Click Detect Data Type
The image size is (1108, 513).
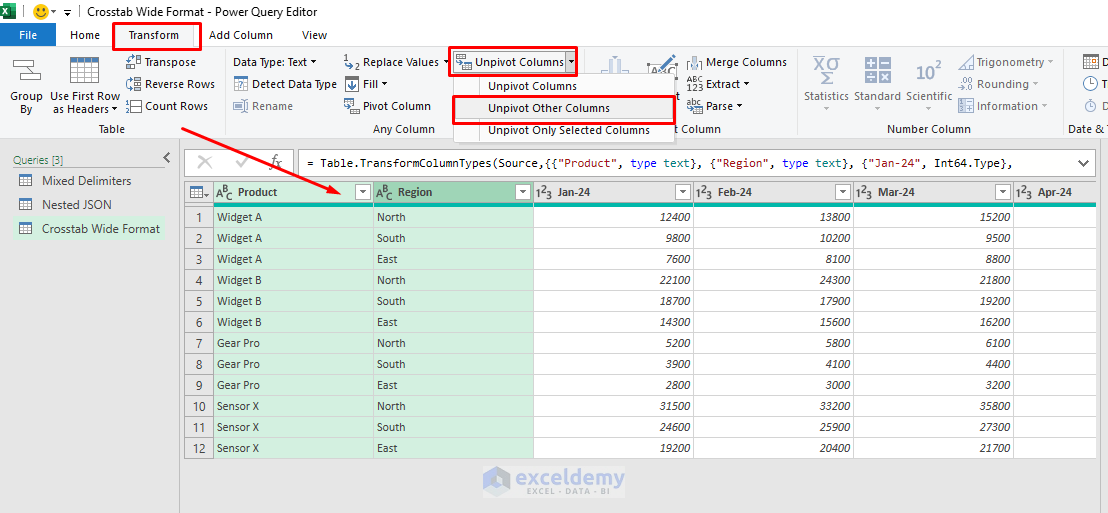[x=285, y=84]
